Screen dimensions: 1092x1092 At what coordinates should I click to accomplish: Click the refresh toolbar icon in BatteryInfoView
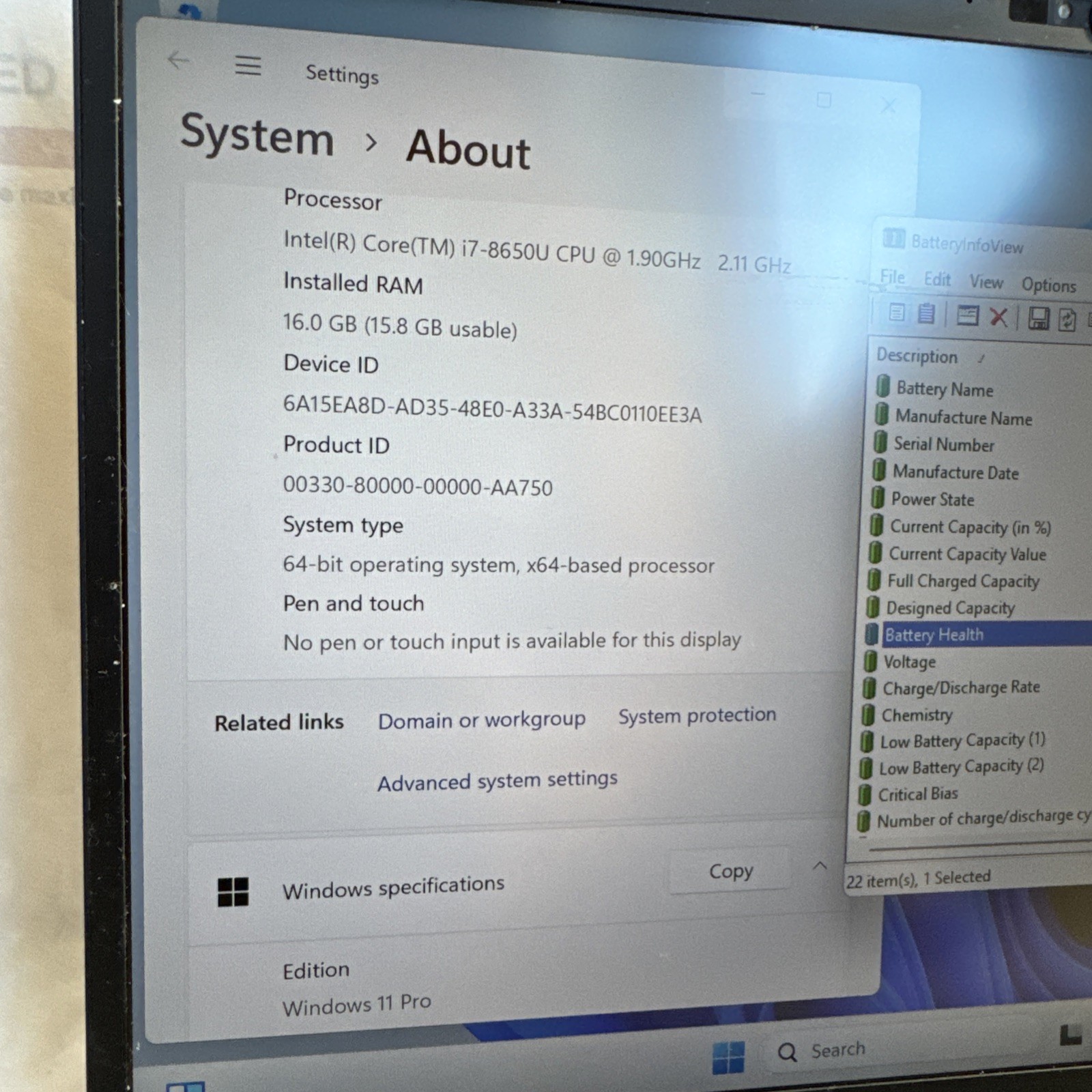(x=1067, y=320)
